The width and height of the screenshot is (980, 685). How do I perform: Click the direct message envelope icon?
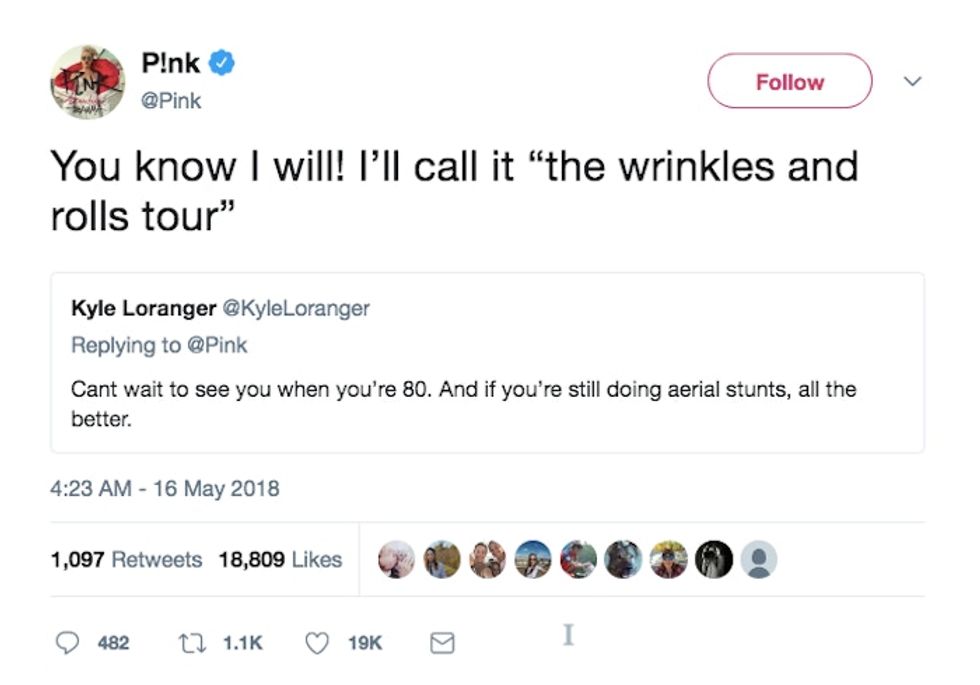click(x=441, y=643)
